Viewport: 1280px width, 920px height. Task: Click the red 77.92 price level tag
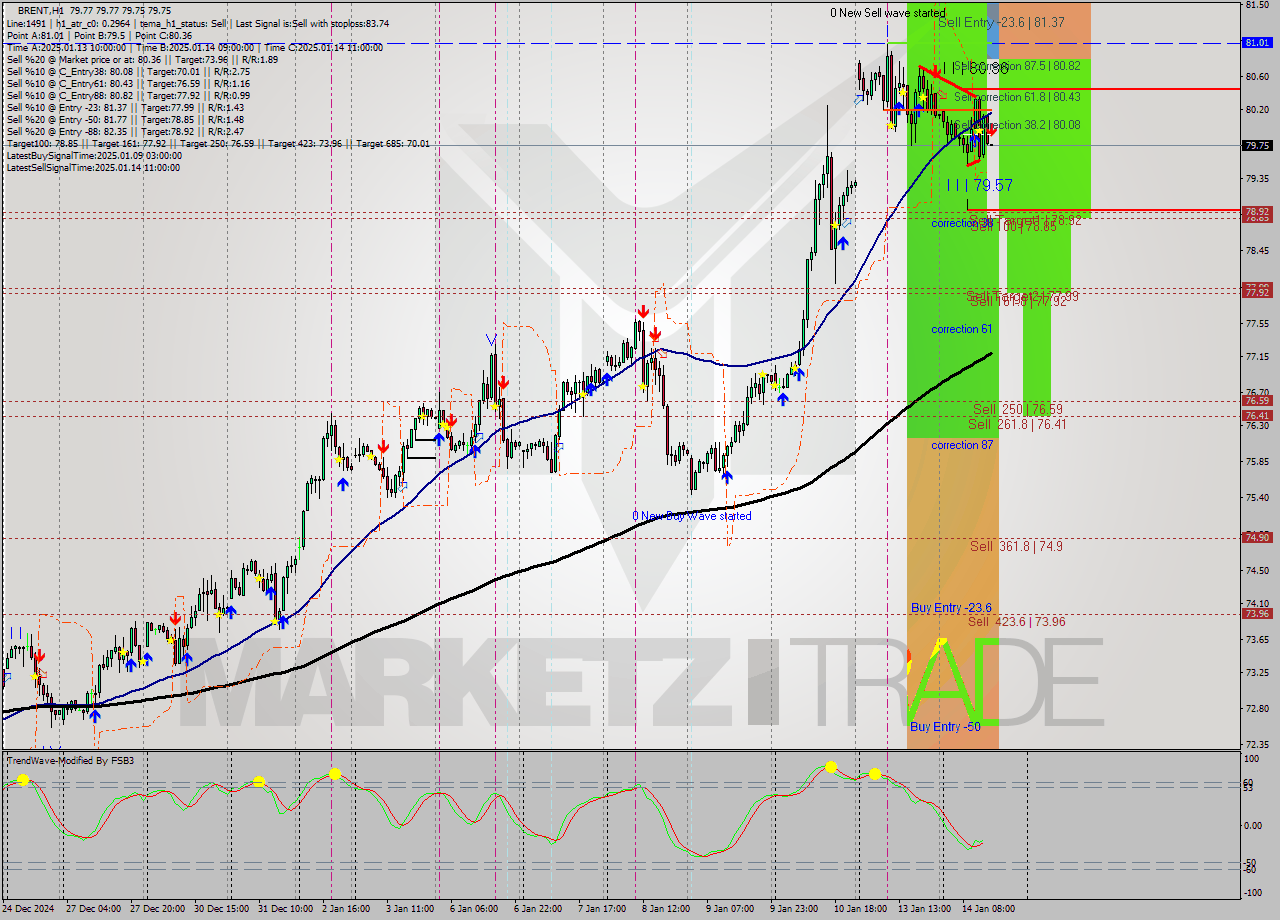click(x=1257, y=291)
